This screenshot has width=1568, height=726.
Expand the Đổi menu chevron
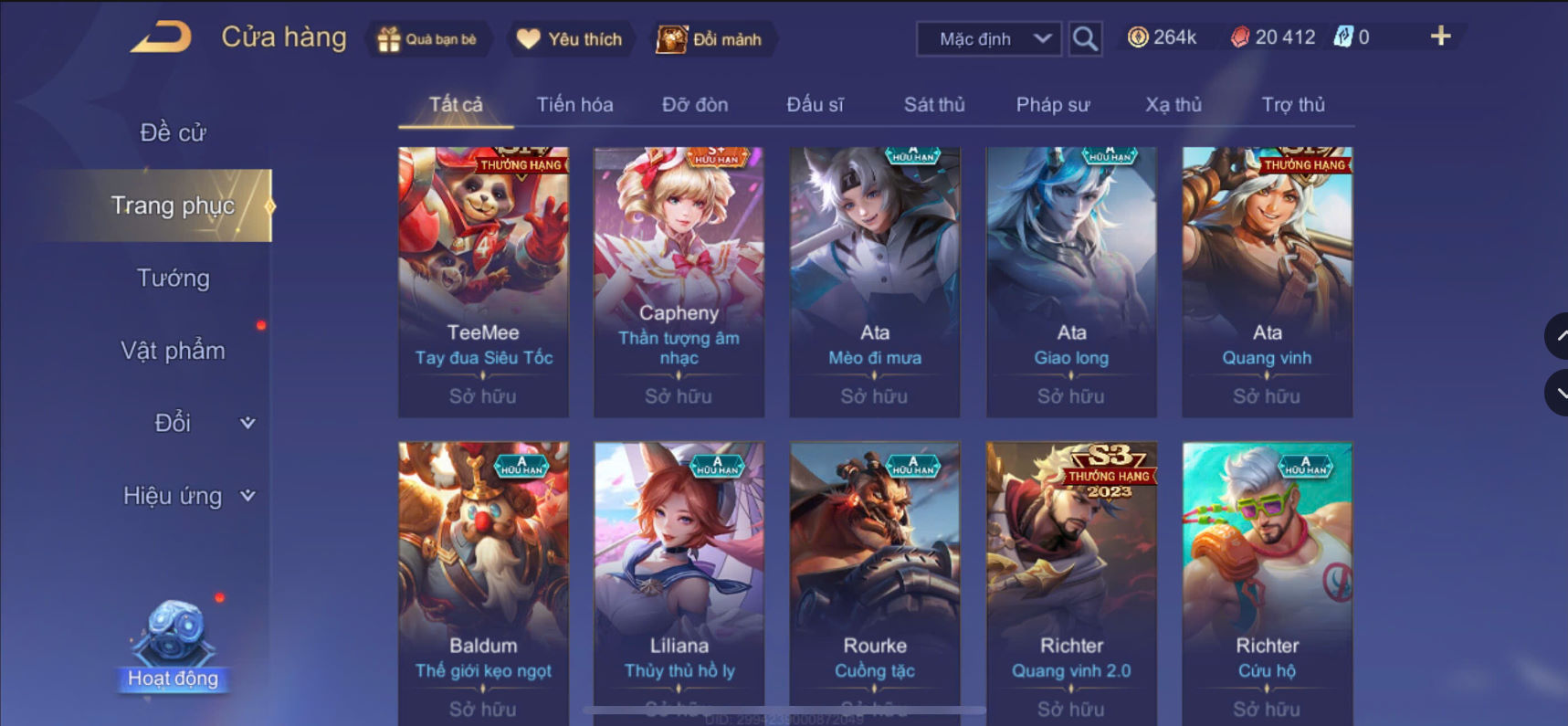click(247, 423)
